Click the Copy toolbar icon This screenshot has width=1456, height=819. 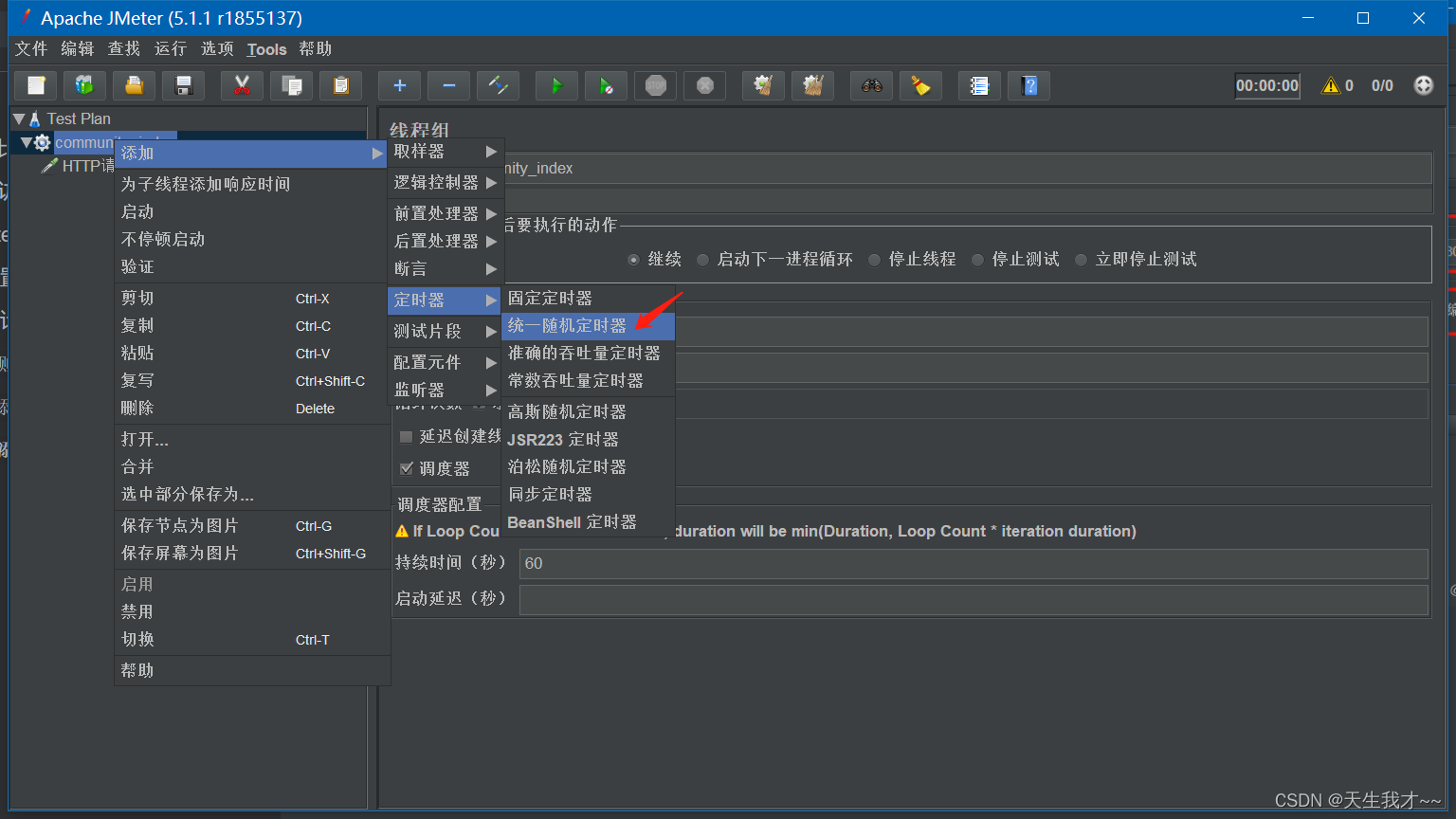292,86
